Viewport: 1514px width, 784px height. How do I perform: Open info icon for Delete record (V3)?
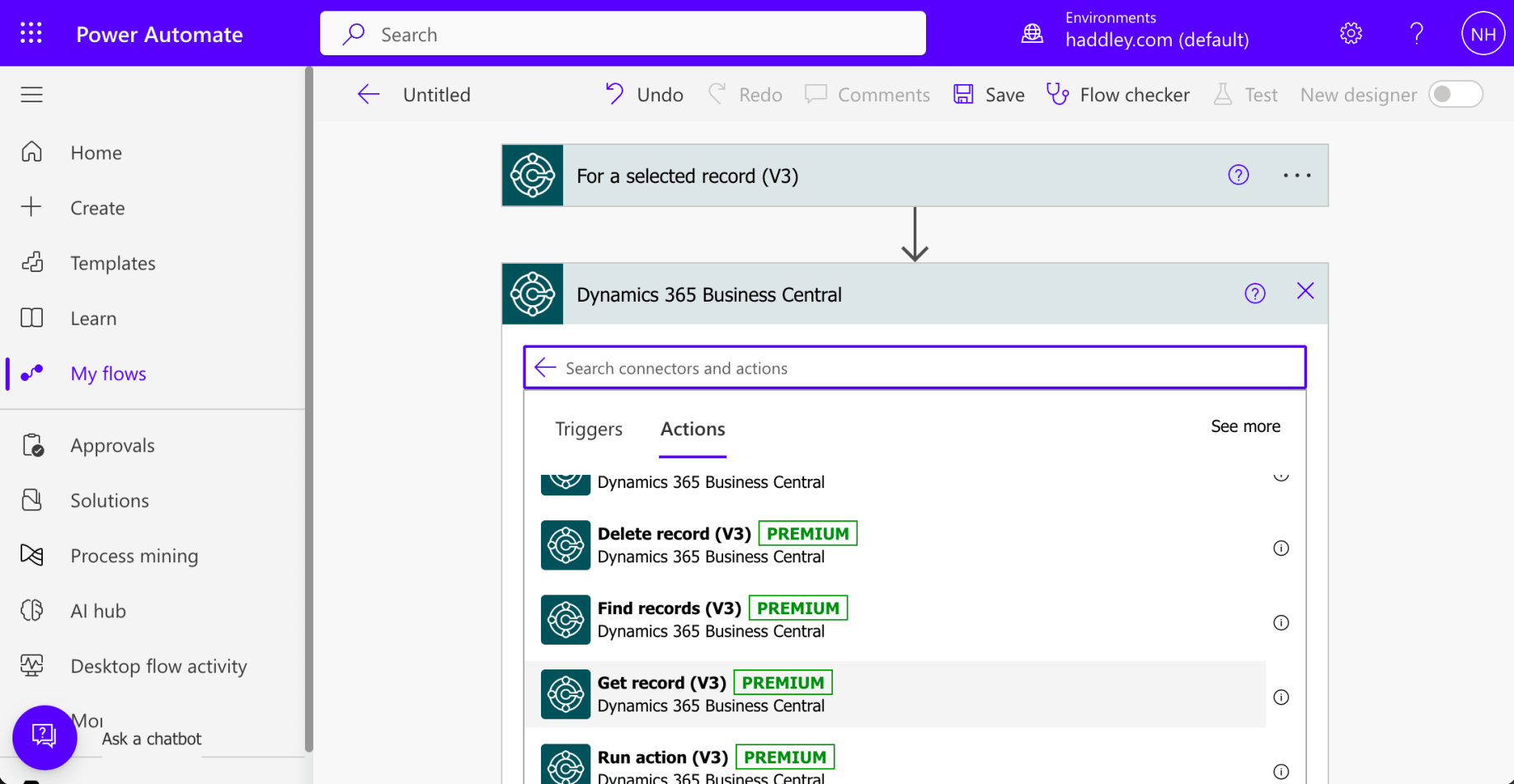tap(1281, 548)
